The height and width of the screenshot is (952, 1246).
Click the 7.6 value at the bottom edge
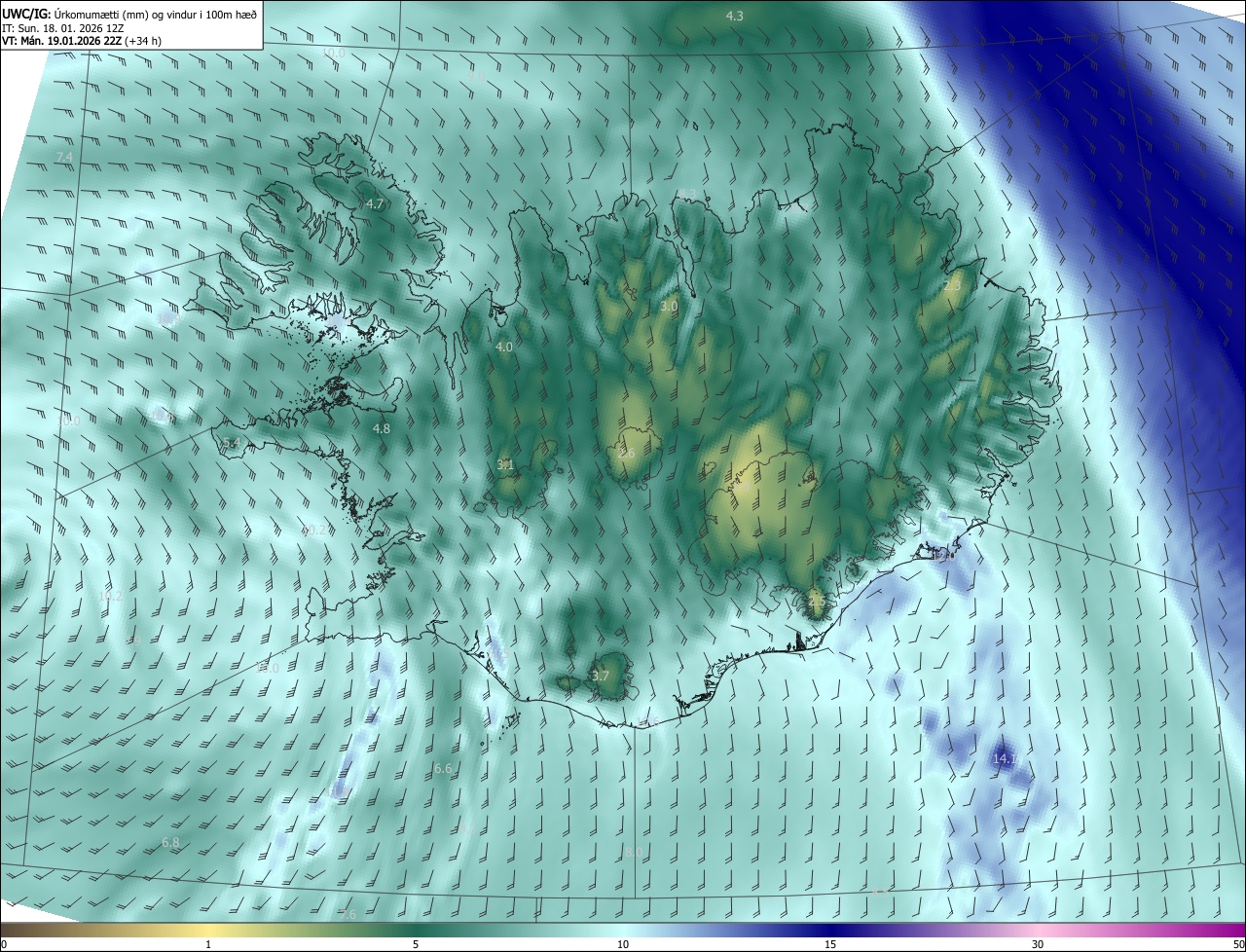[348, 915]
